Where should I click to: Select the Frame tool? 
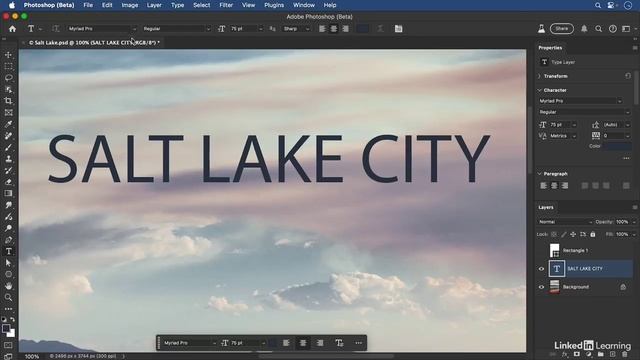(x=8, y=112)
